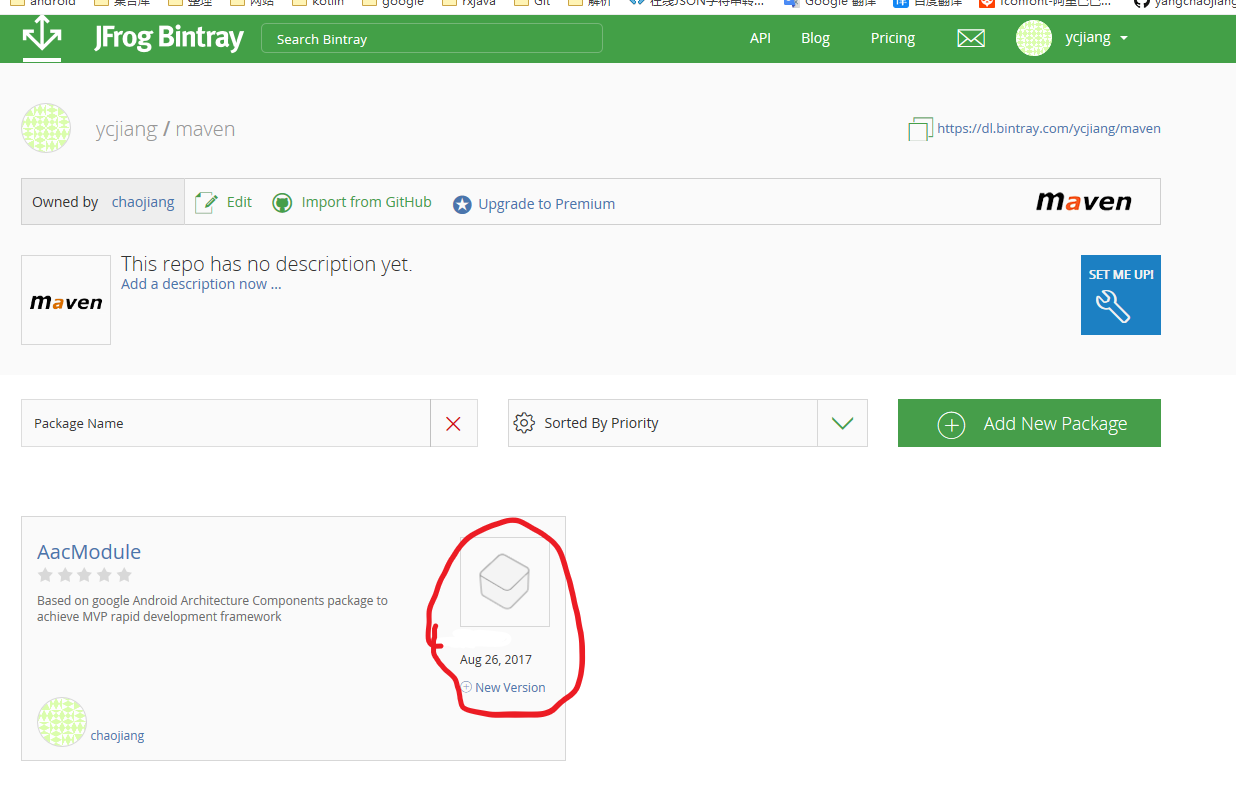Open the Blog link in header

815,38
